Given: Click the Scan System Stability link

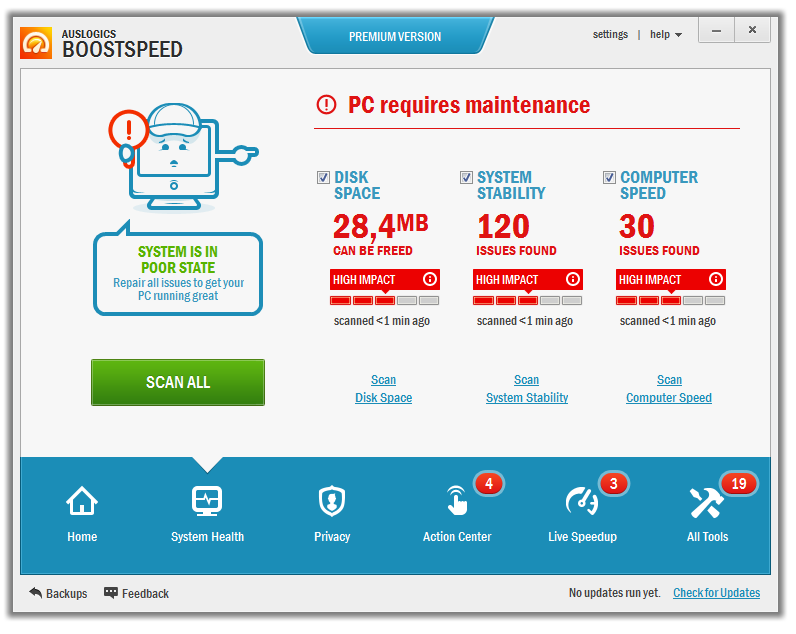Looking at the screenshot, I should tap(526, 389).
